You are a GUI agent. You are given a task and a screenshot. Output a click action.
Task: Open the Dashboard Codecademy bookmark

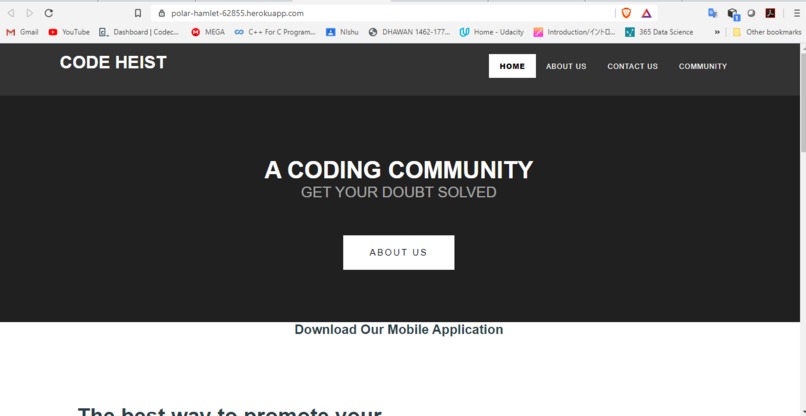(139, 32)
